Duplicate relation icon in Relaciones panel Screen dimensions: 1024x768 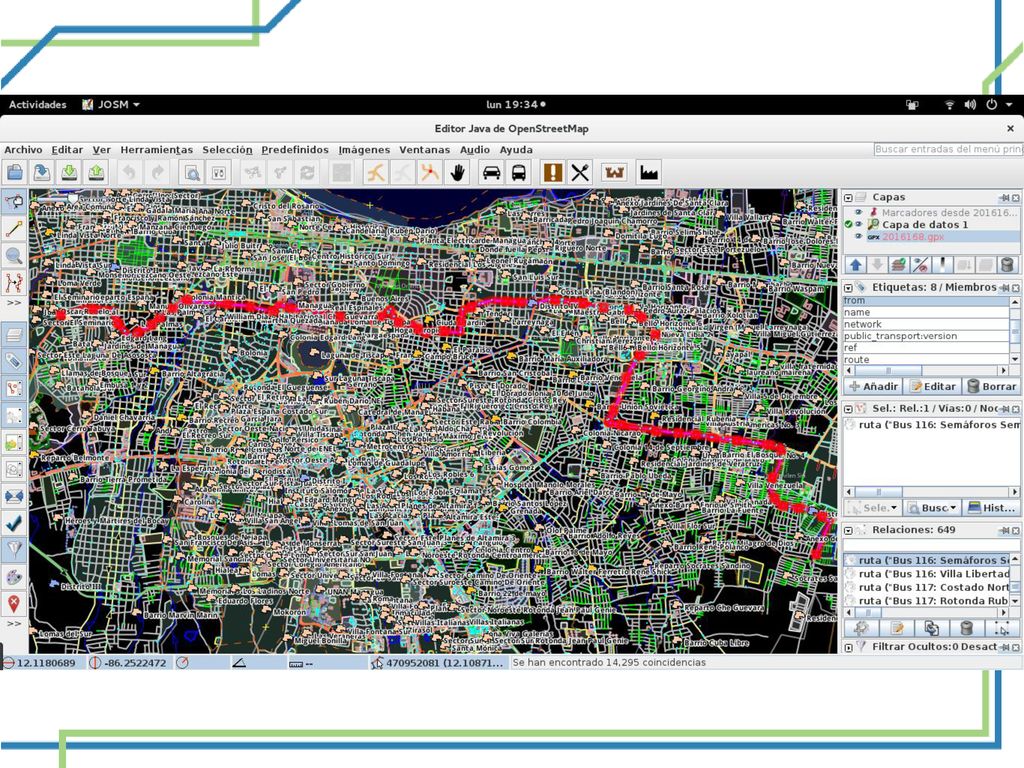pos(932,628)
